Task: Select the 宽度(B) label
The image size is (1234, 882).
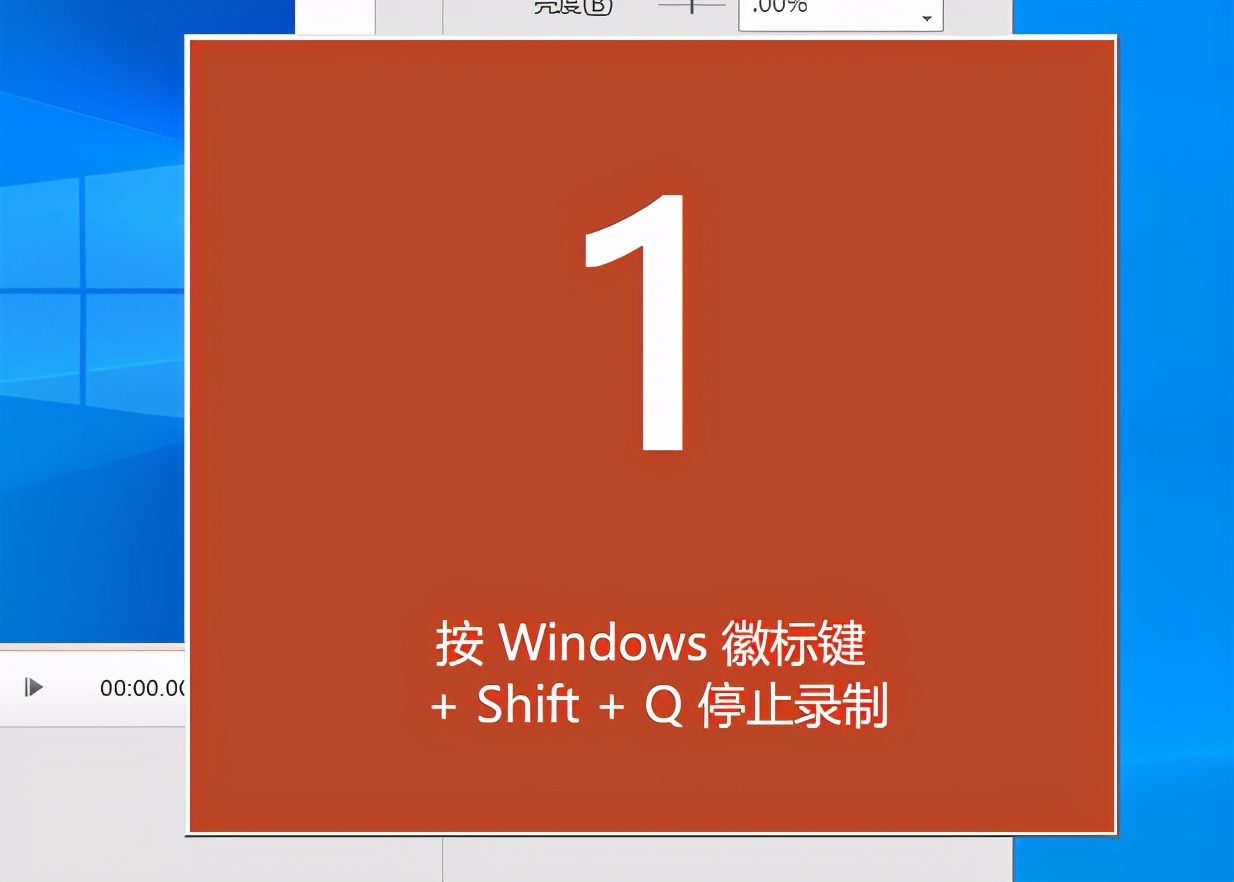Action: click(572, 8)
